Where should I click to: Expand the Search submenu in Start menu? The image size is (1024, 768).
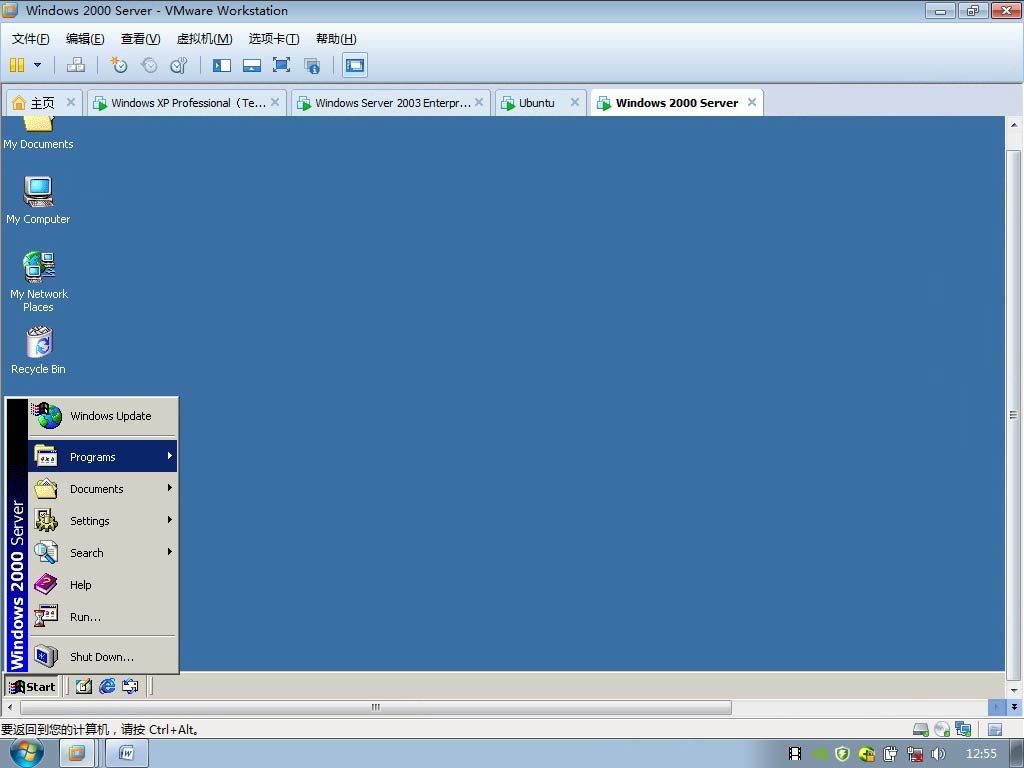pos(103,552)
